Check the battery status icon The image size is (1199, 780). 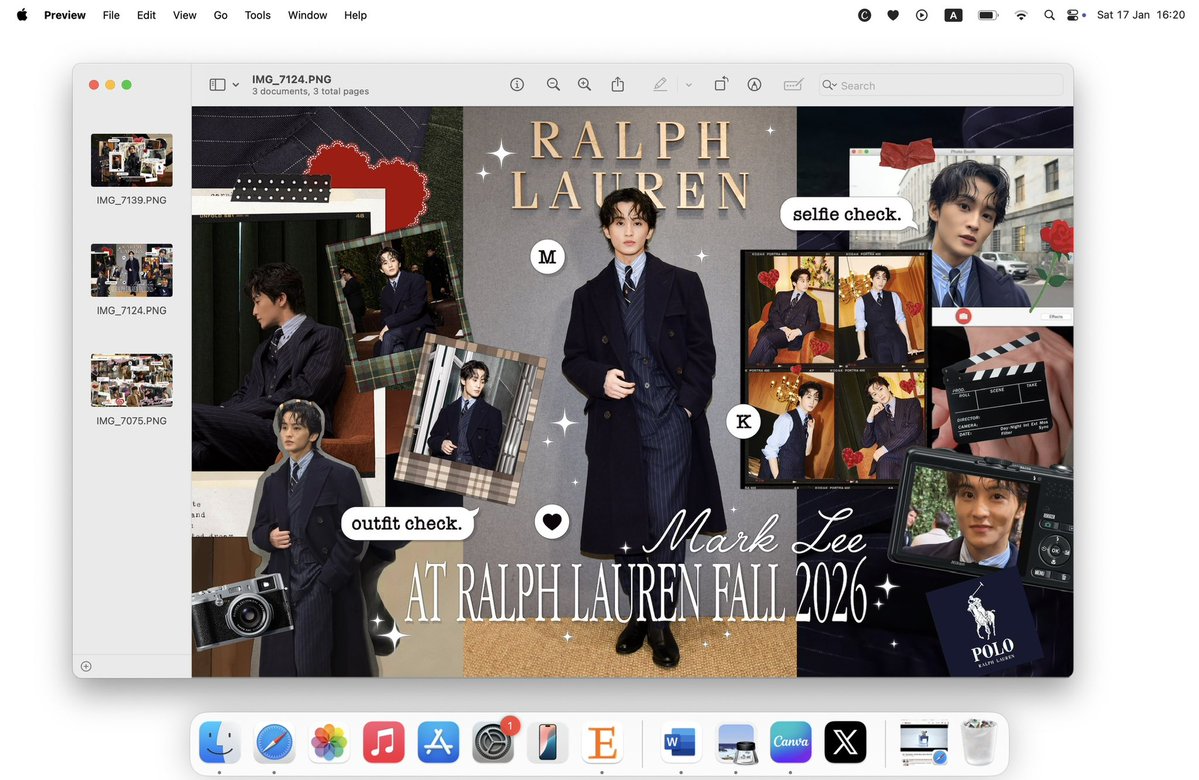point(988,15)
